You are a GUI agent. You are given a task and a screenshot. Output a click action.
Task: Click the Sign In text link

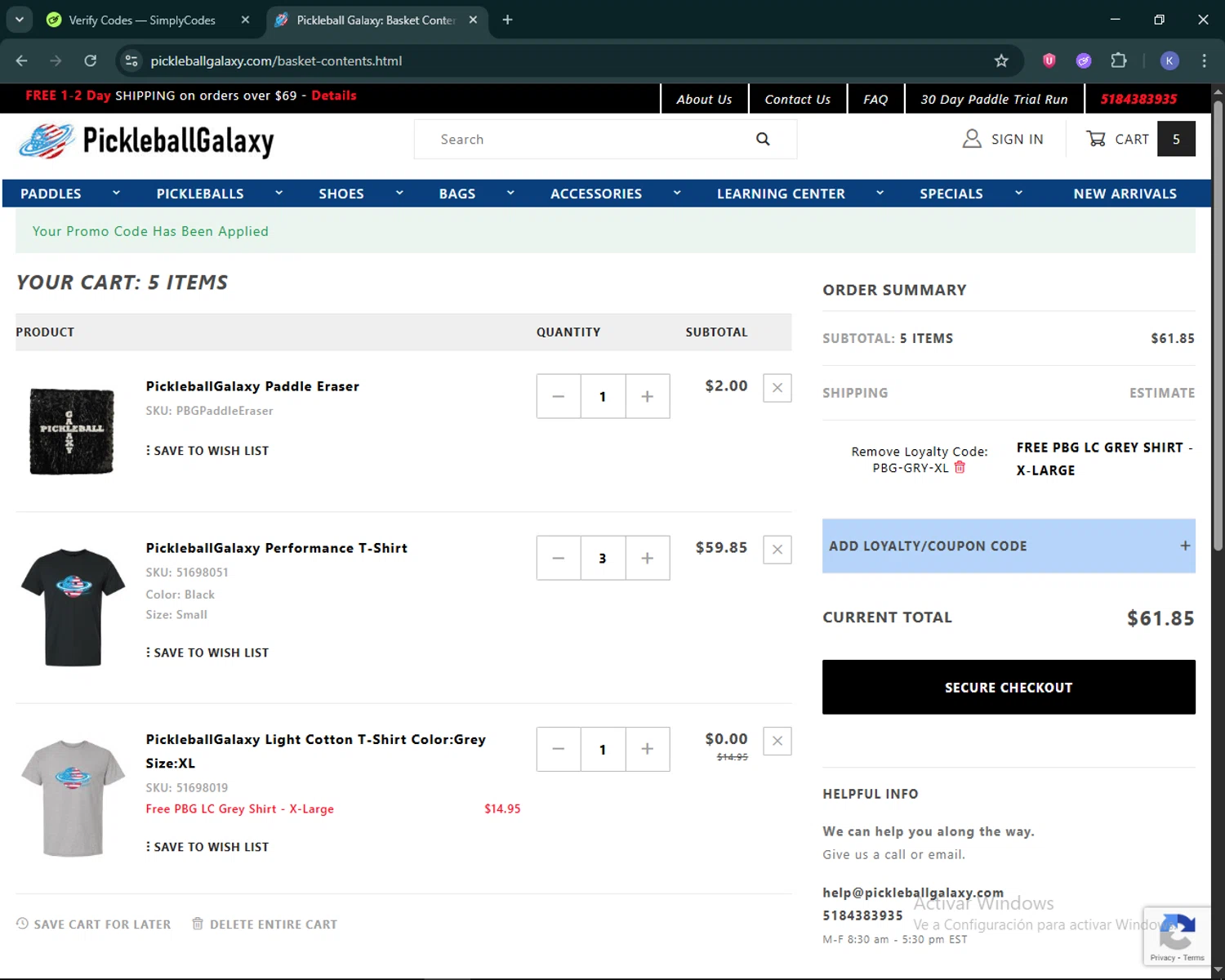coord(1018,139)
